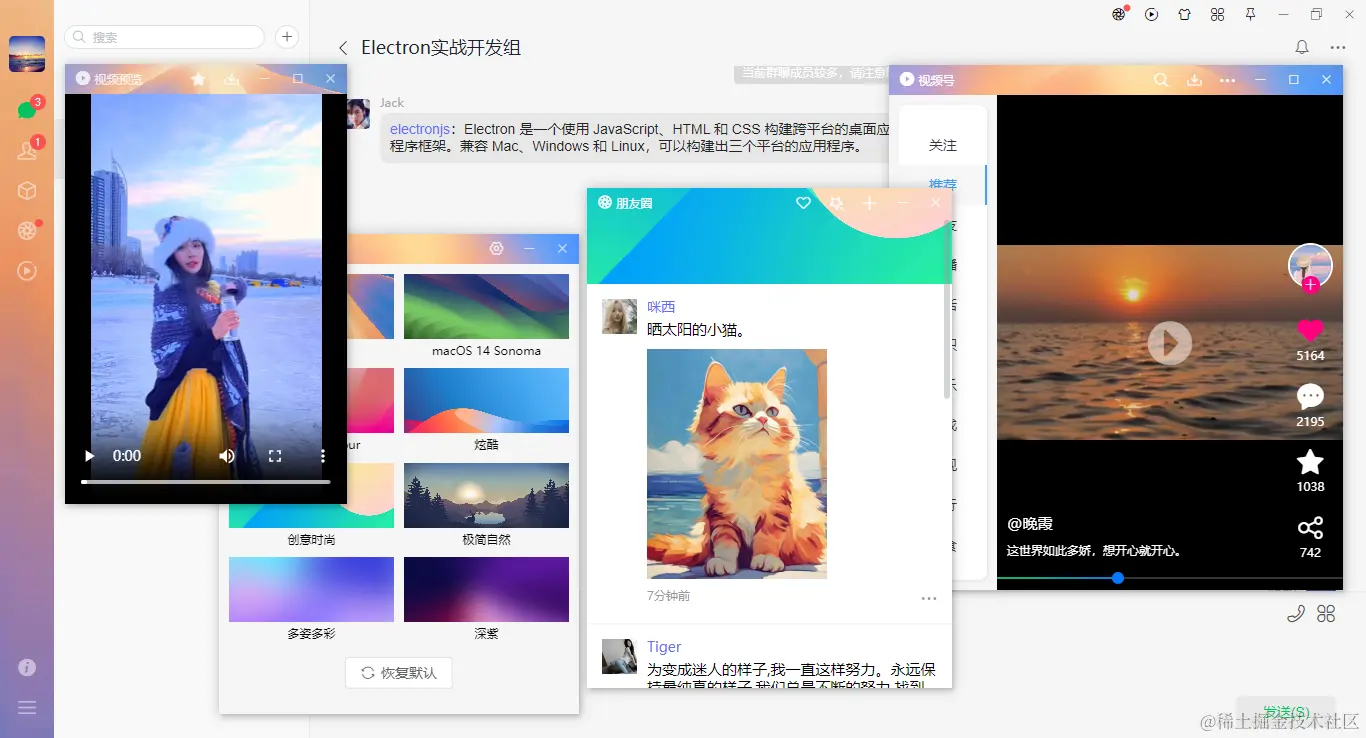Like video with heart showing 5164
This screenshot has height=738, width=1366.
pos(1310,330)
